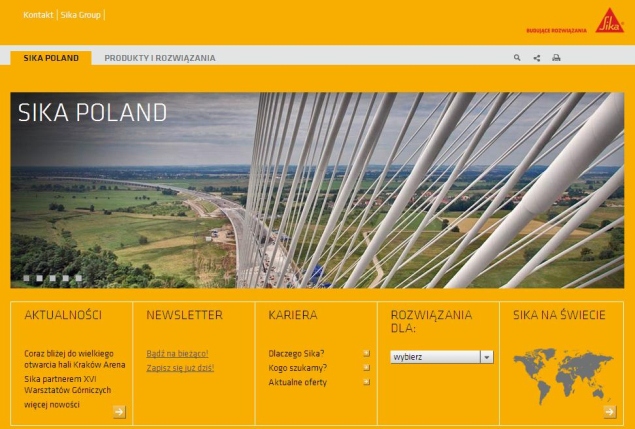The image size is (635, 429).
Task: Open Warsztatów Górniczych news item
Action: [68, 384]
